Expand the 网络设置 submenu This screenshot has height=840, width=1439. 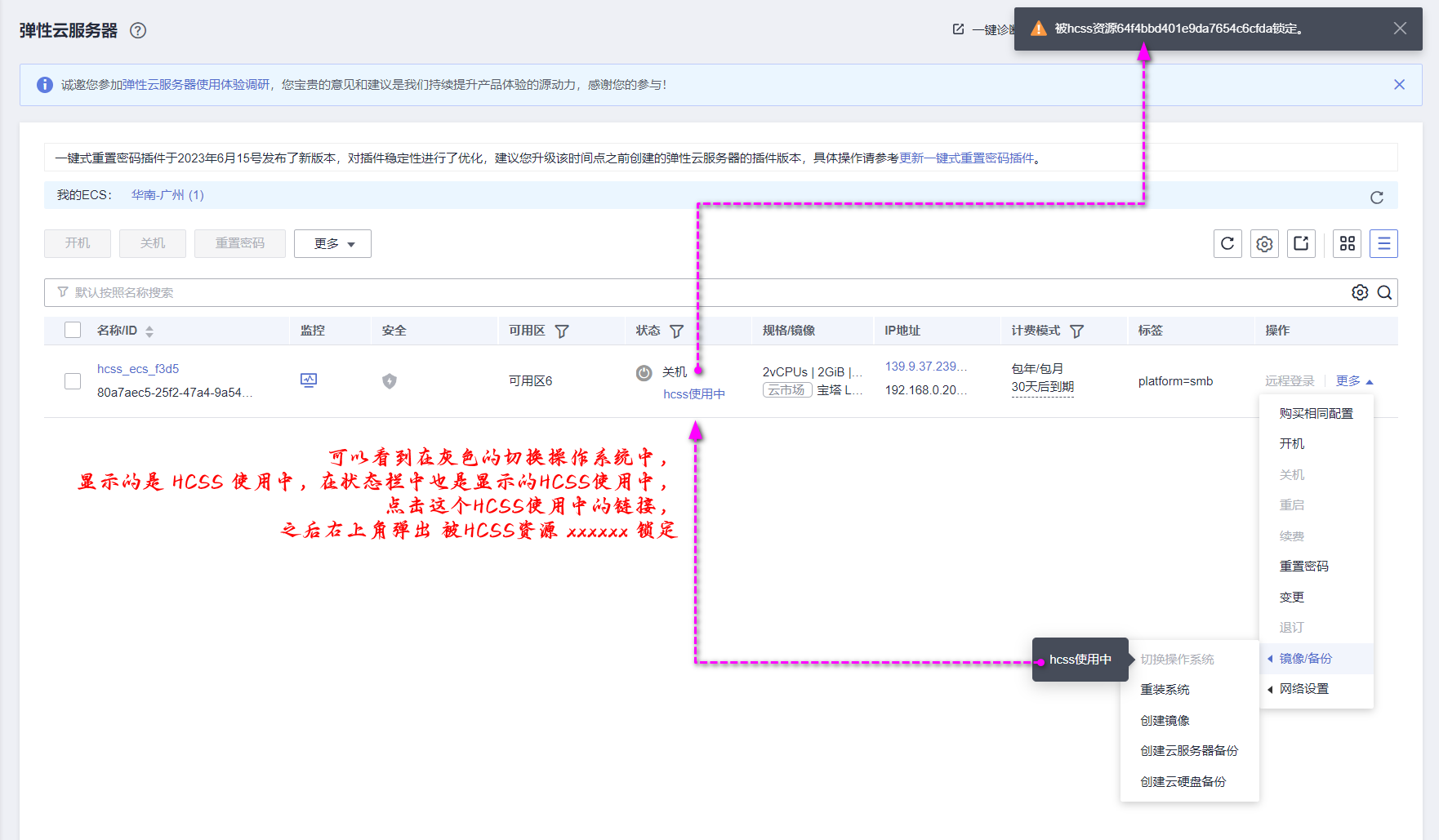[x=1316, y=689]
